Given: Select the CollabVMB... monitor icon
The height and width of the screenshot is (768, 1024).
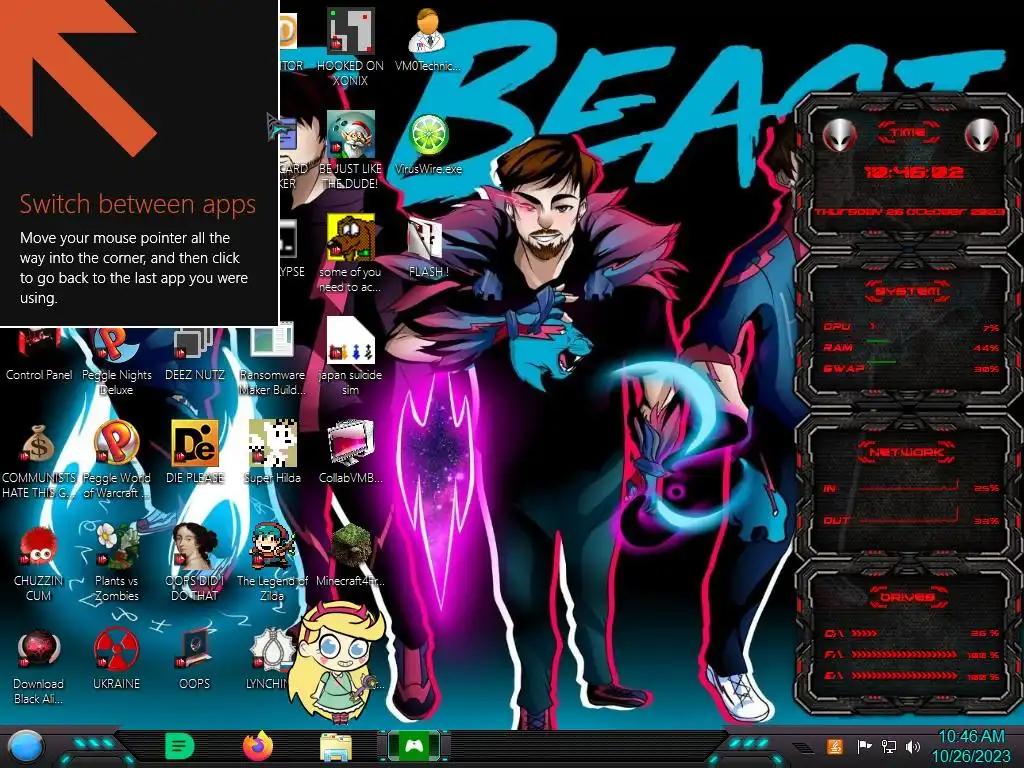Looking at the screenshot, I should (x=351, y=443).
